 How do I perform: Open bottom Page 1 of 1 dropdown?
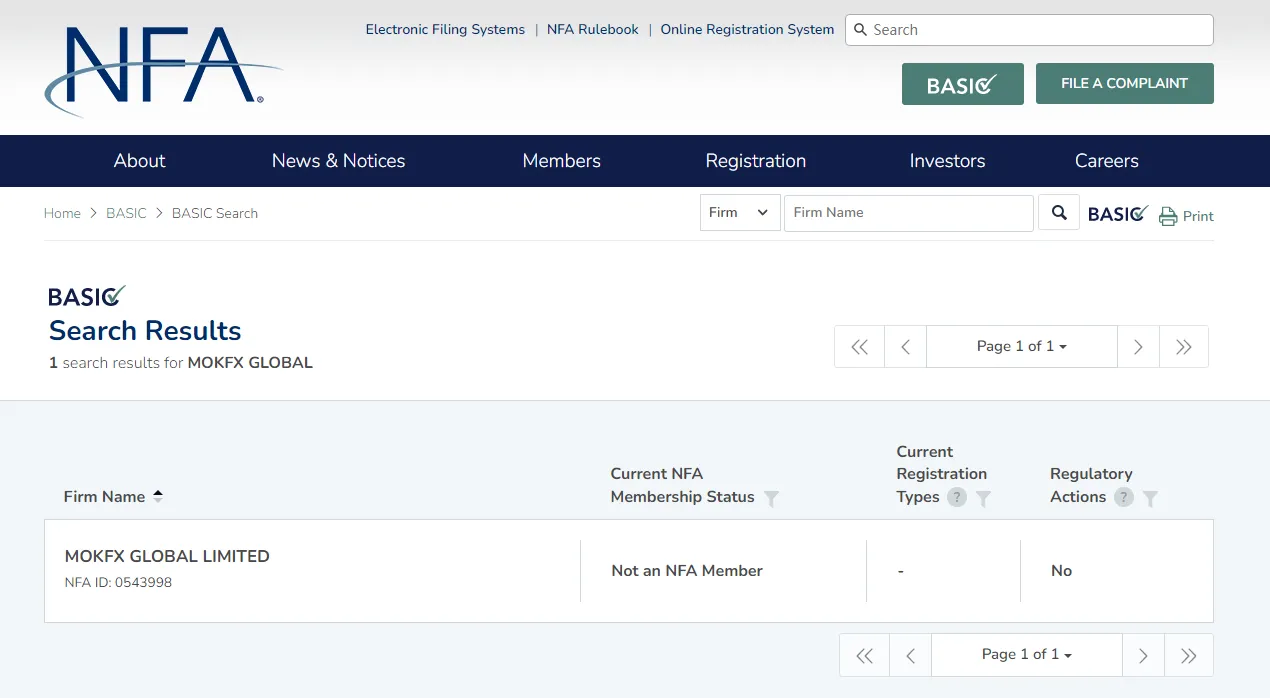(x=1027, y=655)
